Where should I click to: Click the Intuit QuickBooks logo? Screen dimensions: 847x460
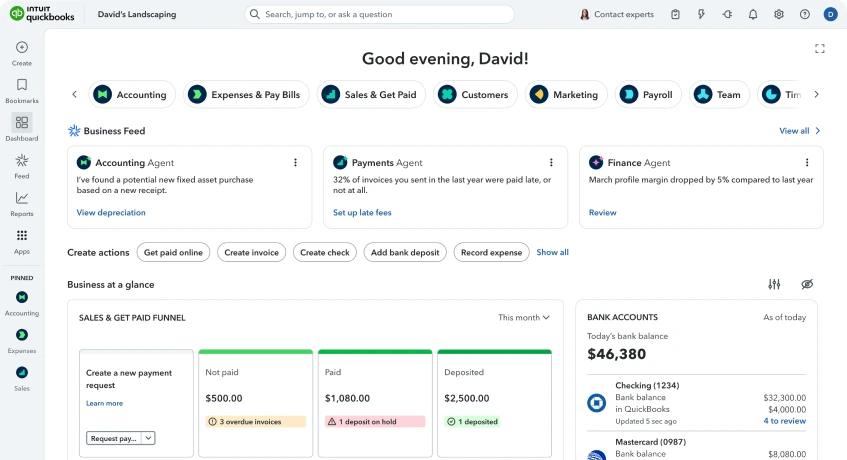click(42, 14)
